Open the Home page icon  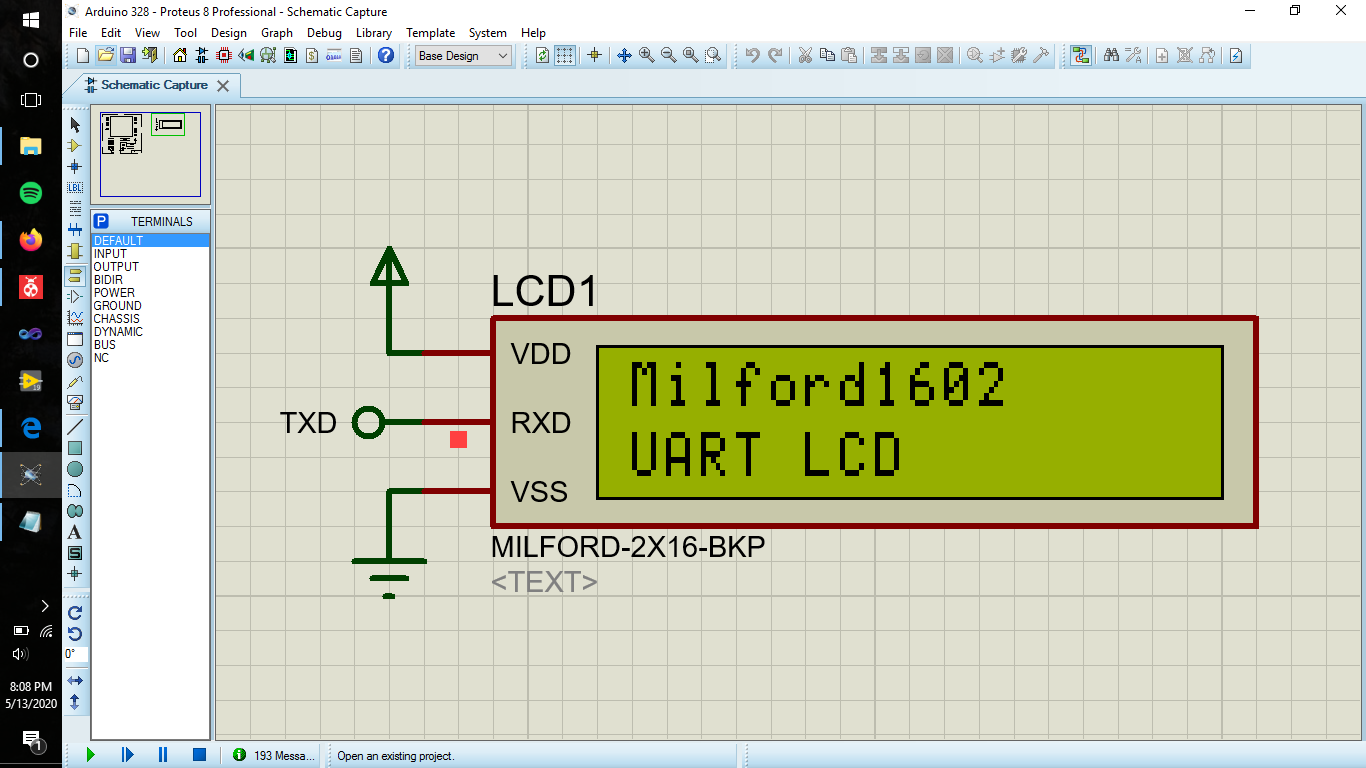tap(180, 56)
